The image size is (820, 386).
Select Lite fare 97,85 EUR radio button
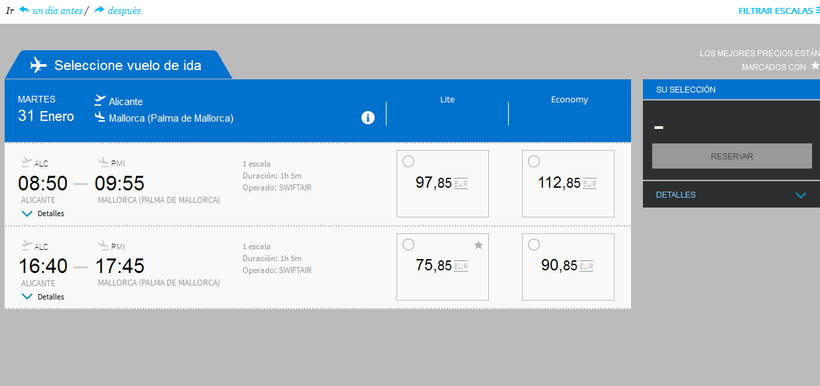(x=408, y=161)
